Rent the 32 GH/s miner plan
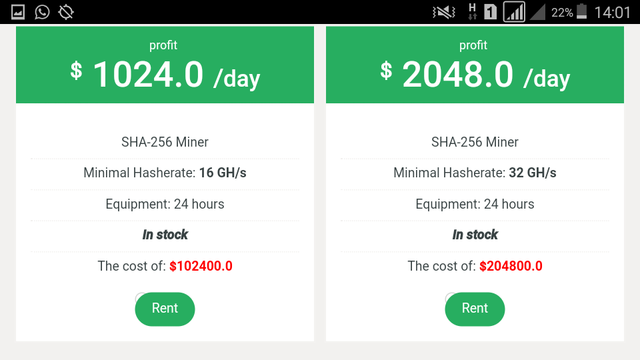Viewport: 640px width, 360px height. 475,309
